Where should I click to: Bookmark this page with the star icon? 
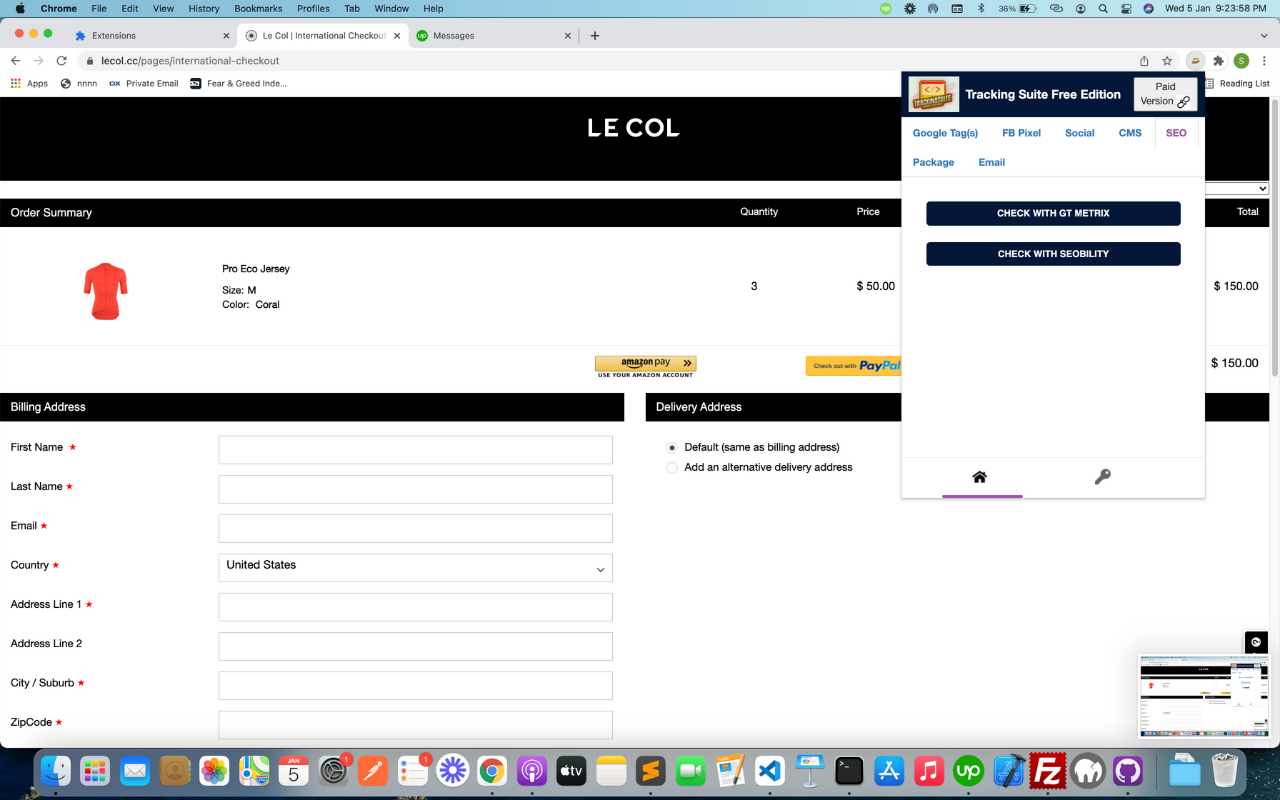click(1167, 61)
